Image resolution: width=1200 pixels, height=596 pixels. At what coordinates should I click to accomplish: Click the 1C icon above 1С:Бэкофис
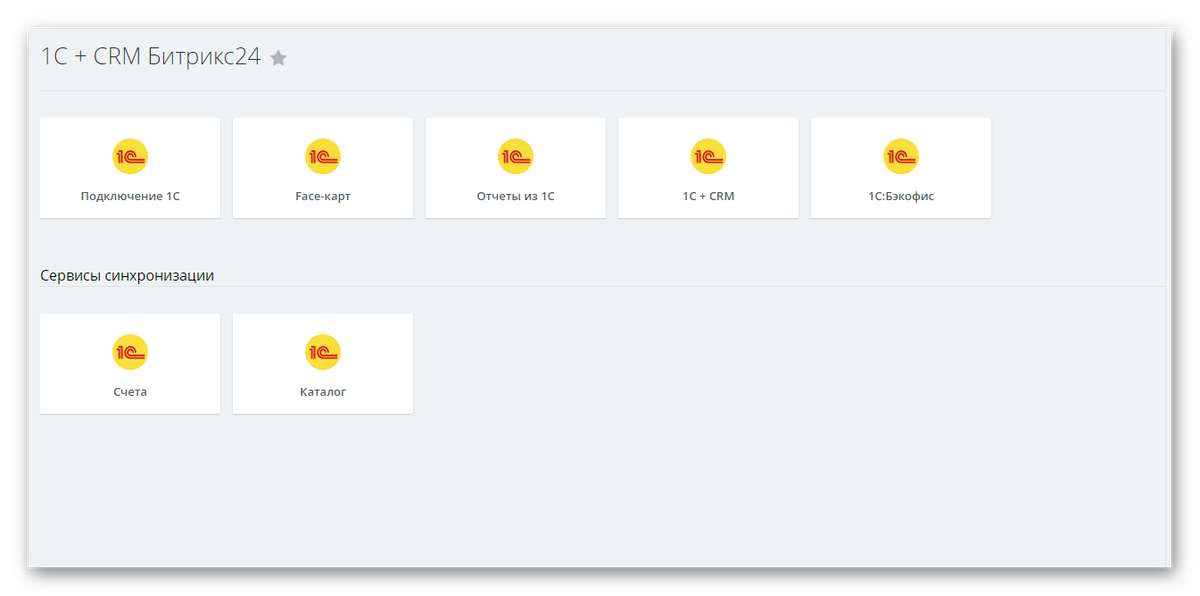click(x=901, y=156)
